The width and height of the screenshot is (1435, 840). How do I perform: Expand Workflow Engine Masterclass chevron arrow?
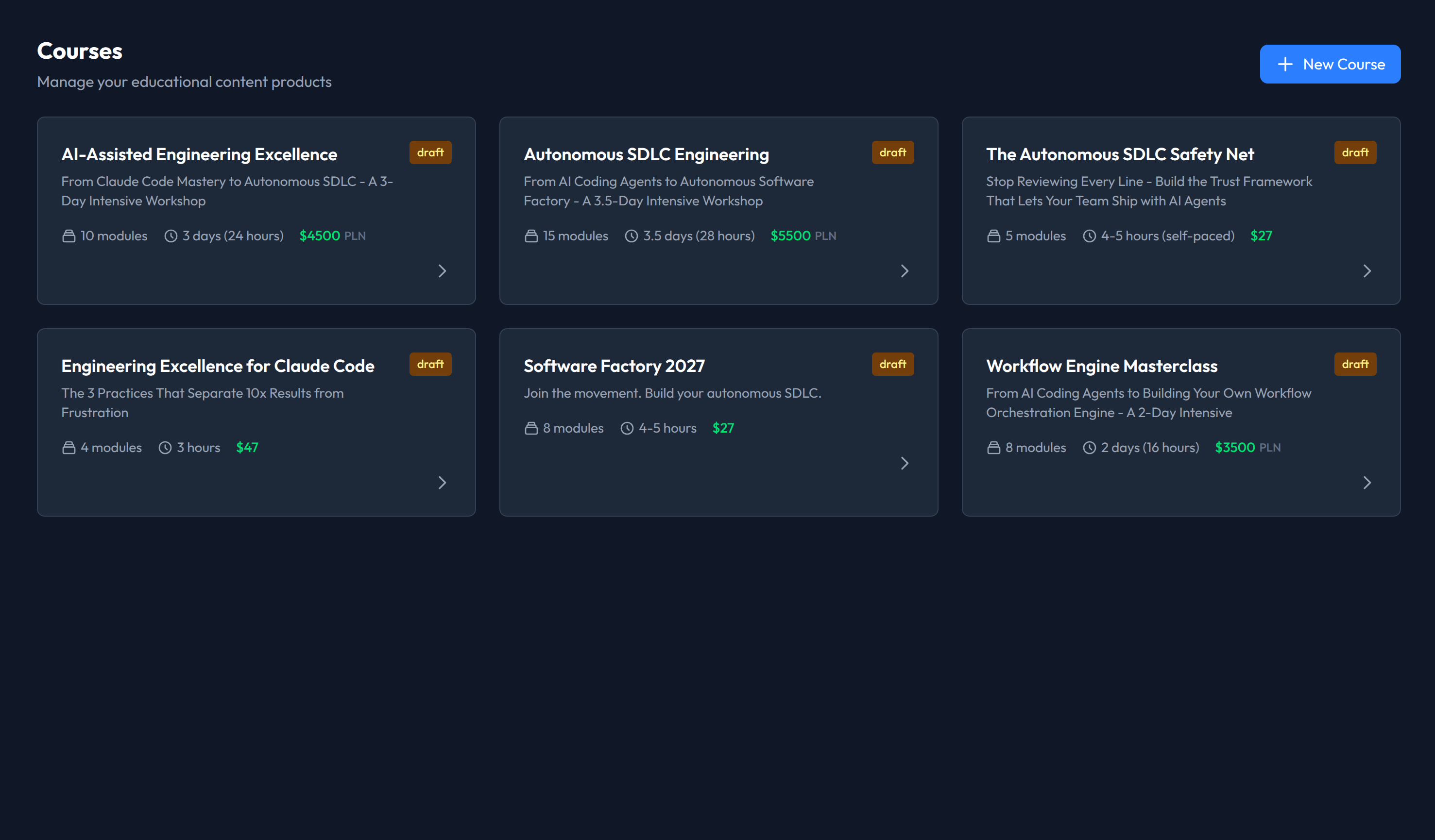(x=1367, y=483)
